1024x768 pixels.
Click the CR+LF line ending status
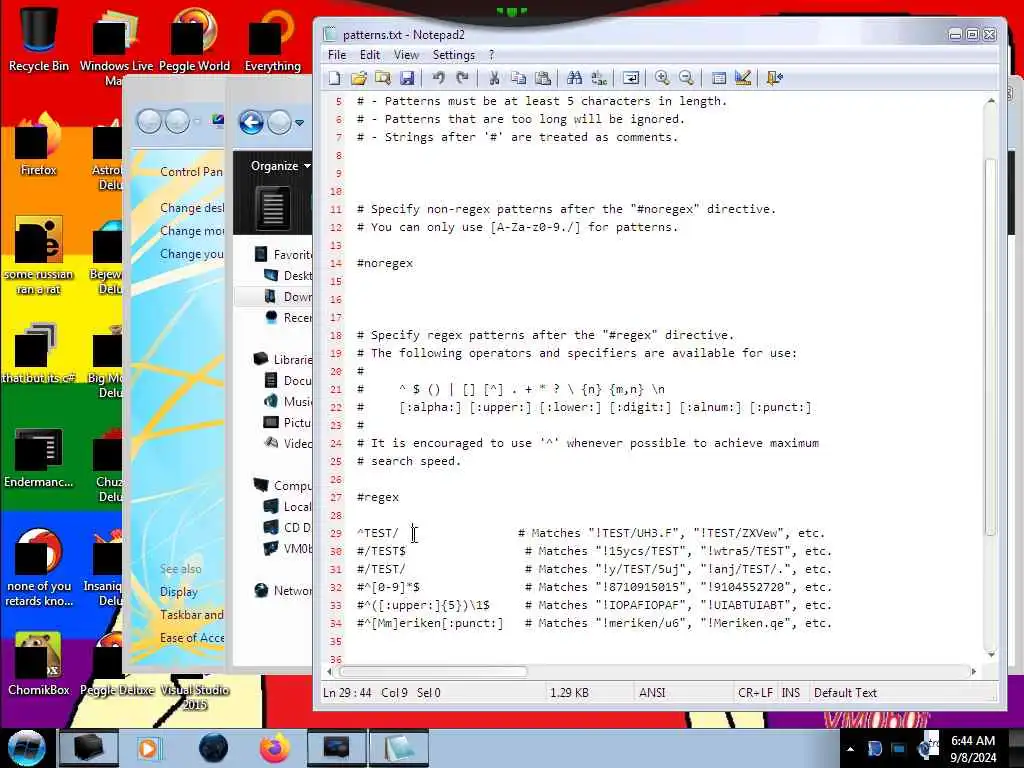[755, 693]
